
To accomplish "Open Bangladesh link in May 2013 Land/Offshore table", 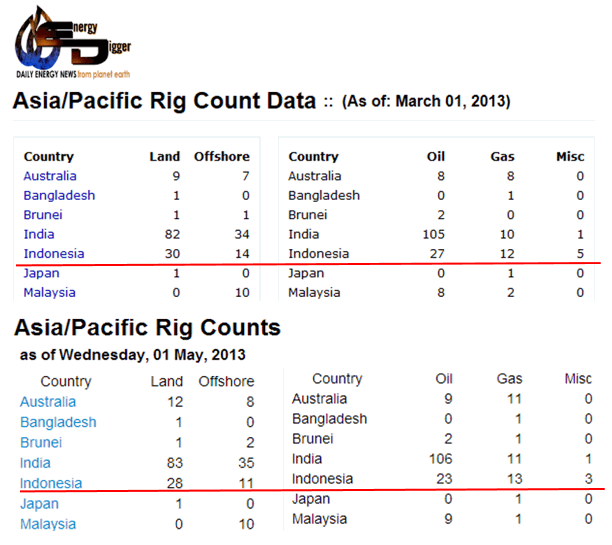I will 58,422.
